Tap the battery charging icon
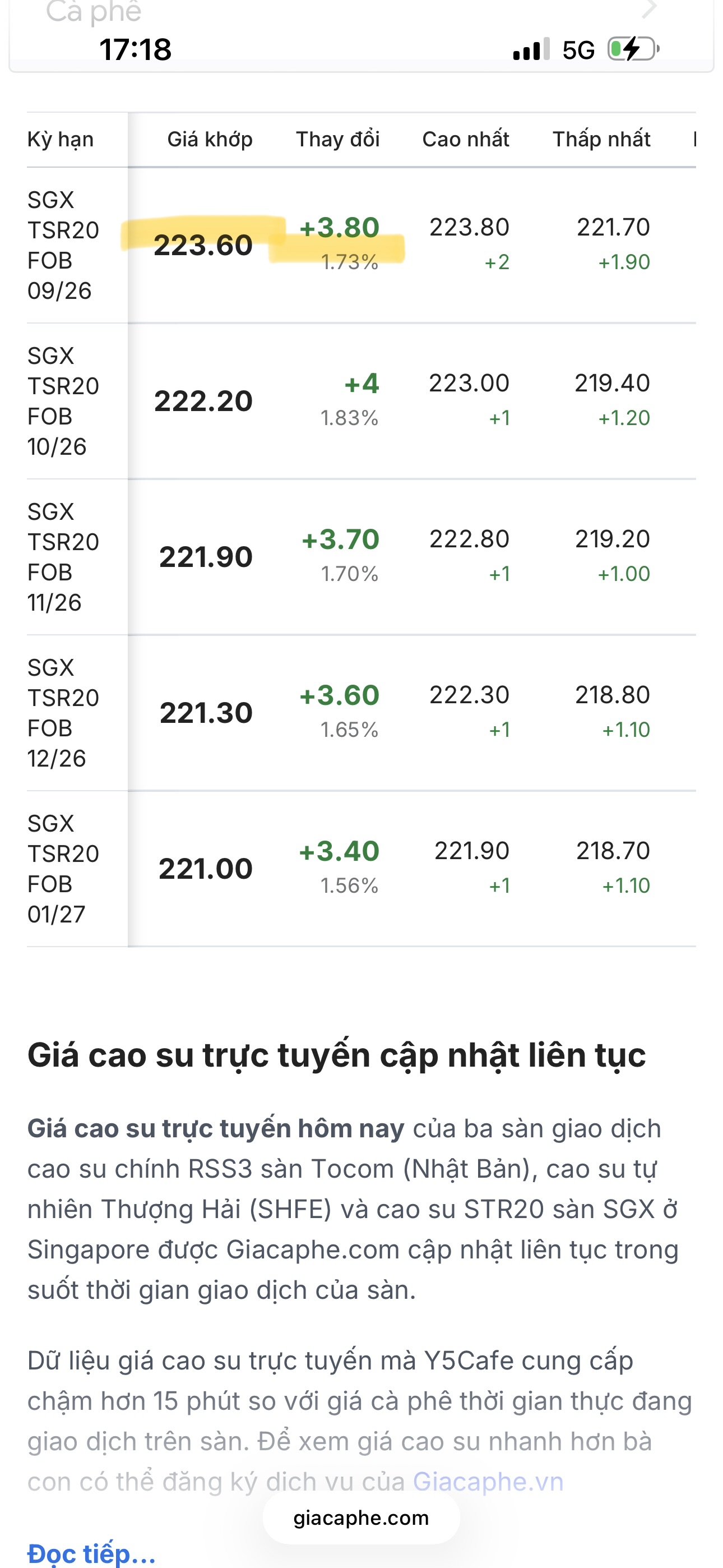Image resolution: width=723 pixels, height=1568 pixels. (633, 49)
